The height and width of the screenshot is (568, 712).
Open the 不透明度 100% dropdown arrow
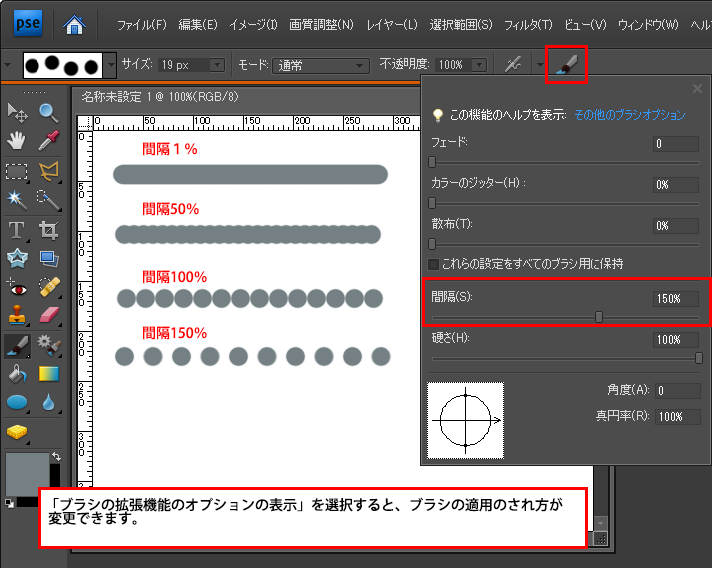[480, 65]
